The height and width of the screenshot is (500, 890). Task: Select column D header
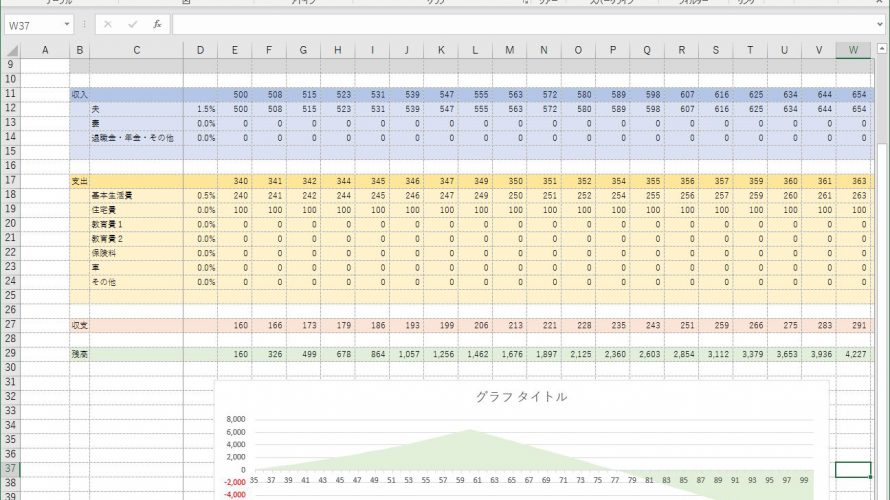coord(200,51)
